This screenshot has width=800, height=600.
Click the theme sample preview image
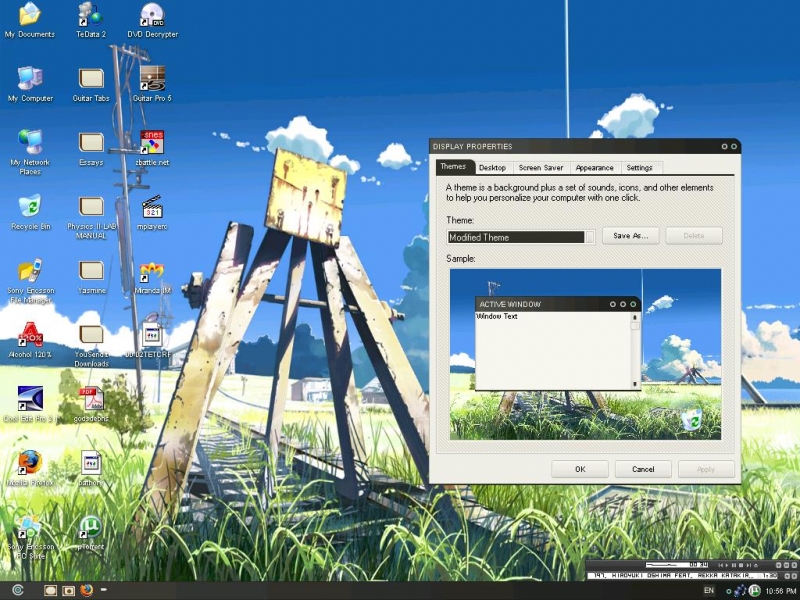coord(585,354)
